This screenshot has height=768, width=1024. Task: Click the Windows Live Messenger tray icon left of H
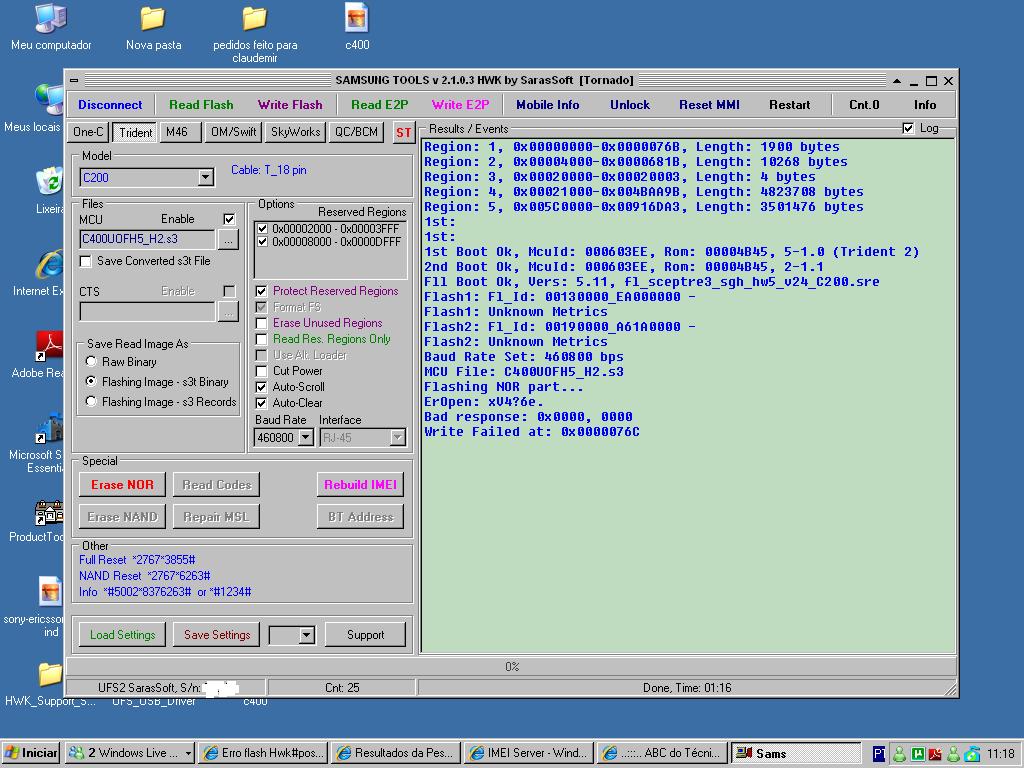[x=899, y=754]
